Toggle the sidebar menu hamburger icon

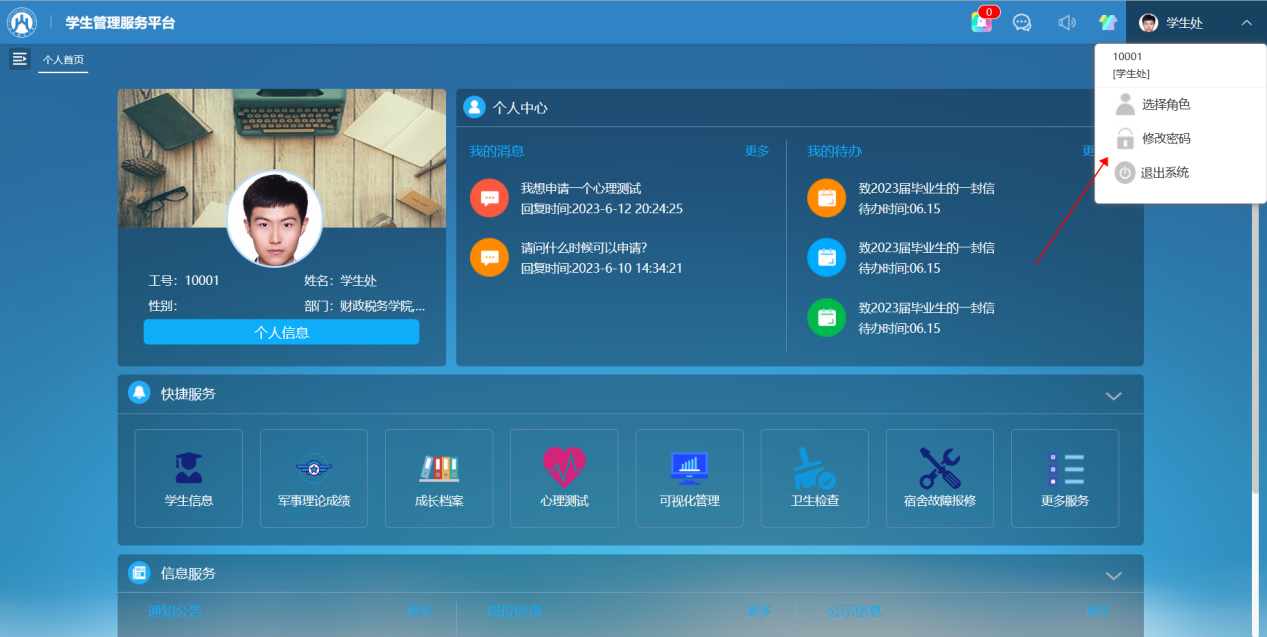[19, 59]
